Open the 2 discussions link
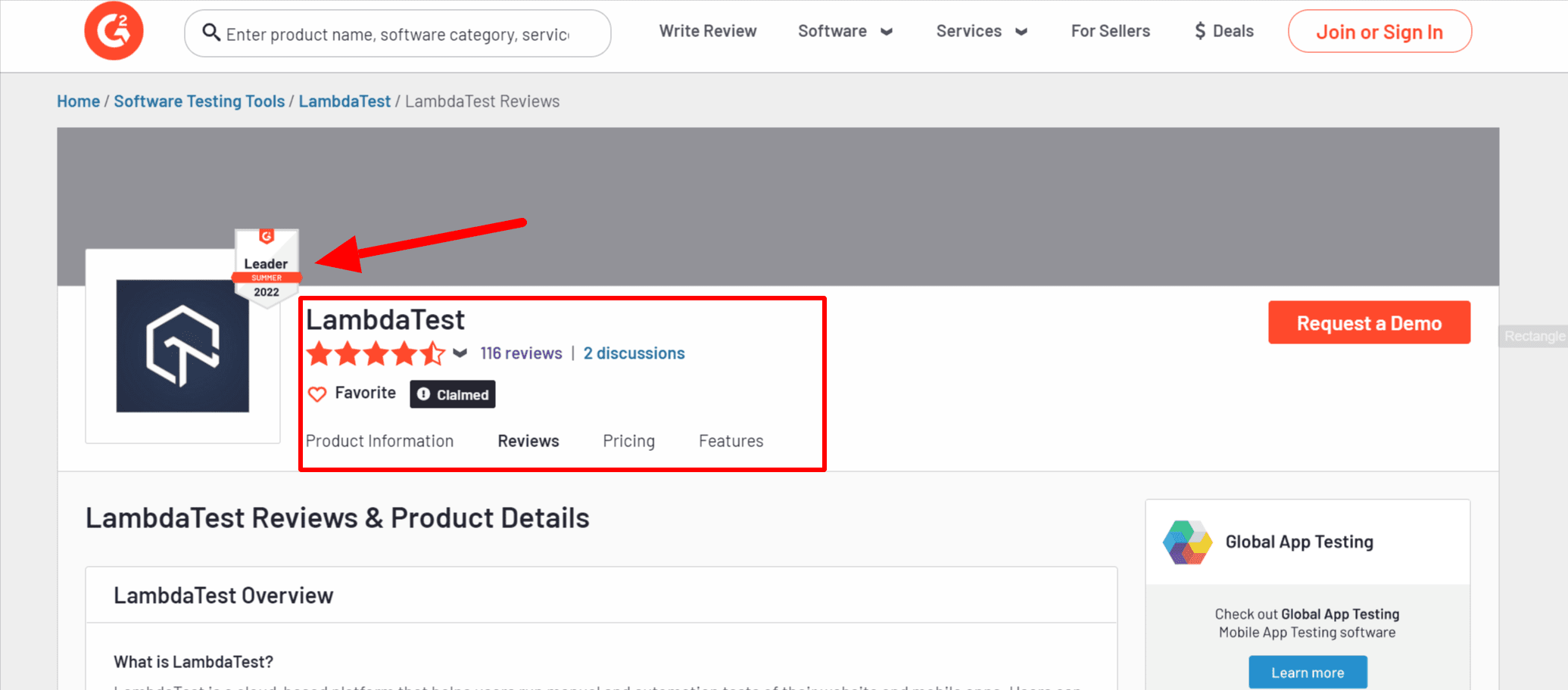 point(634,353)
